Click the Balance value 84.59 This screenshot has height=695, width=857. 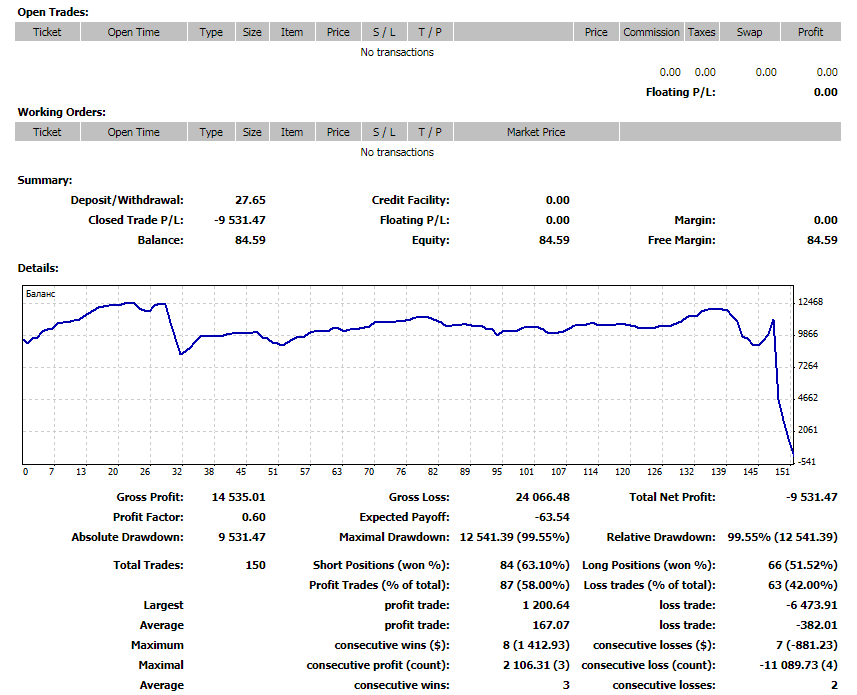coord(250,240)
